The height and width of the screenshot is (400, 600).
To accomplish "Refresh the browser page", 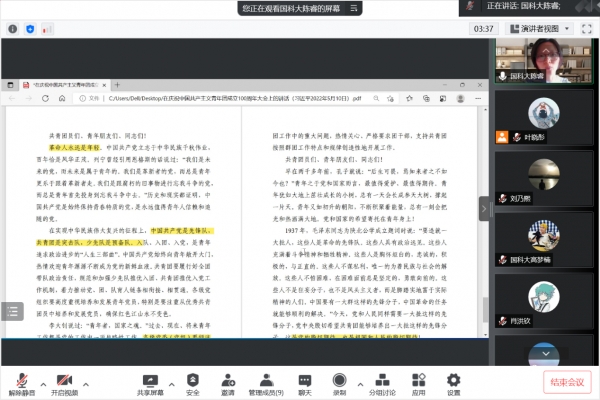I will click(45, 98).
